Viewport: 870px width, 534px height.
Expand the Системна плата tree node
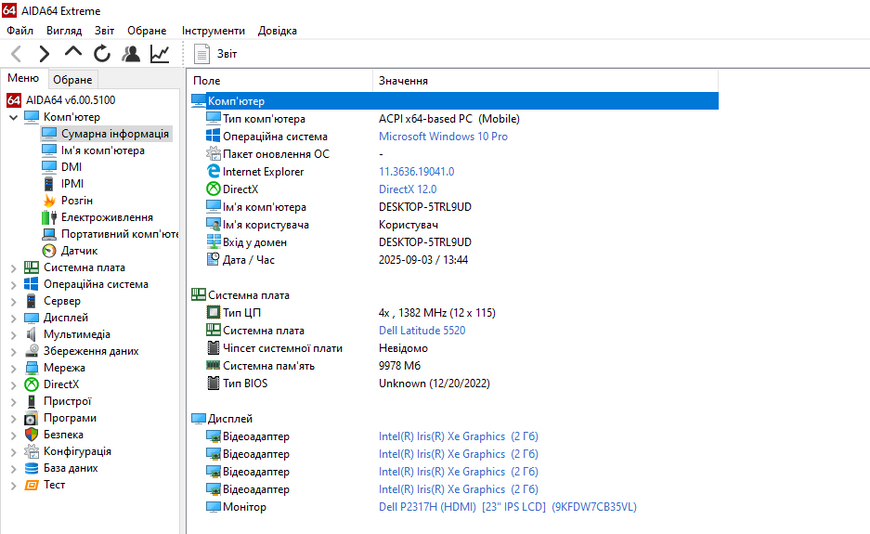pos(13,268)
